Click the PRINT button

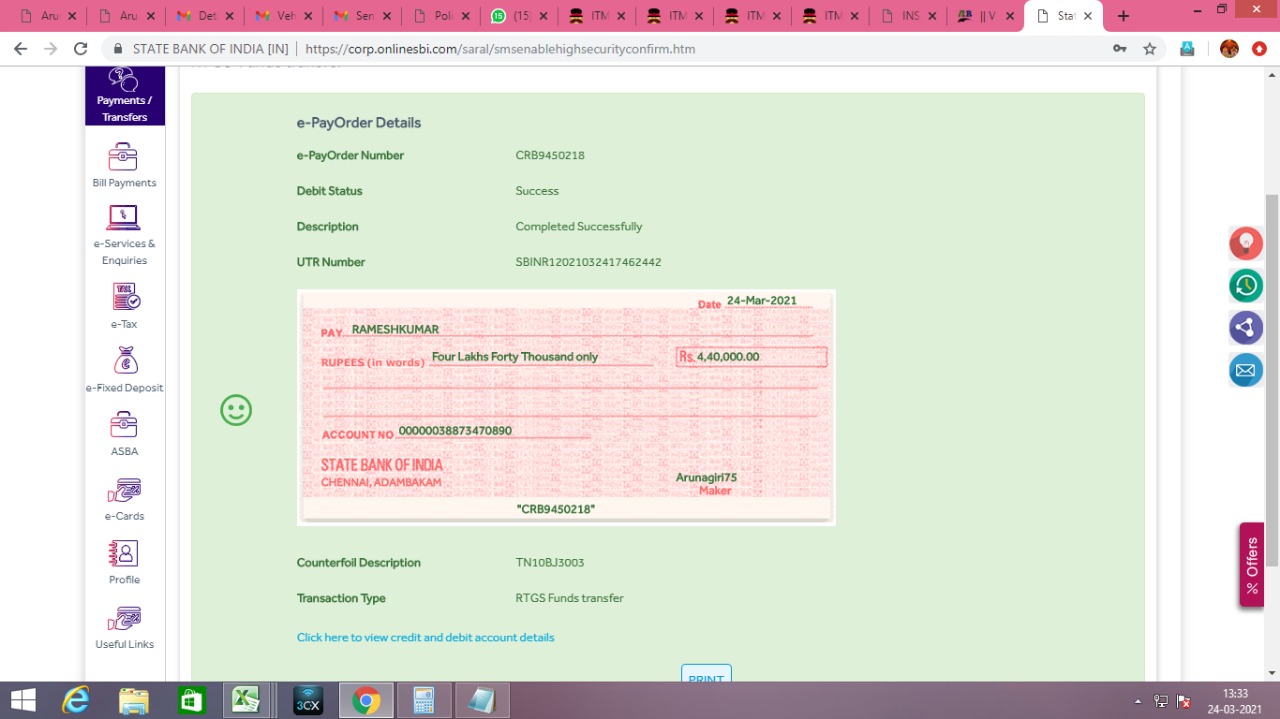(706, 675)
